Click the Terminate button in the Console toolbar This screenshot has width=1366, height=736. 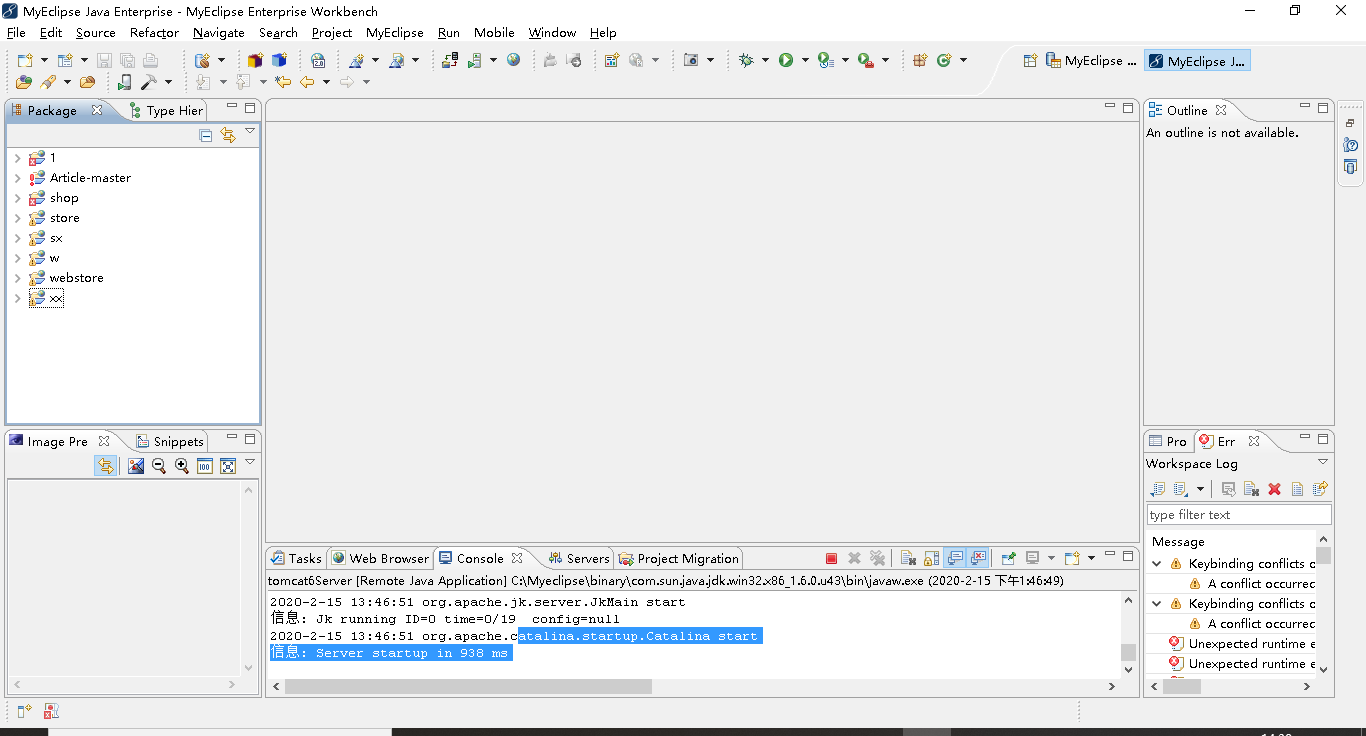(832, 558)
